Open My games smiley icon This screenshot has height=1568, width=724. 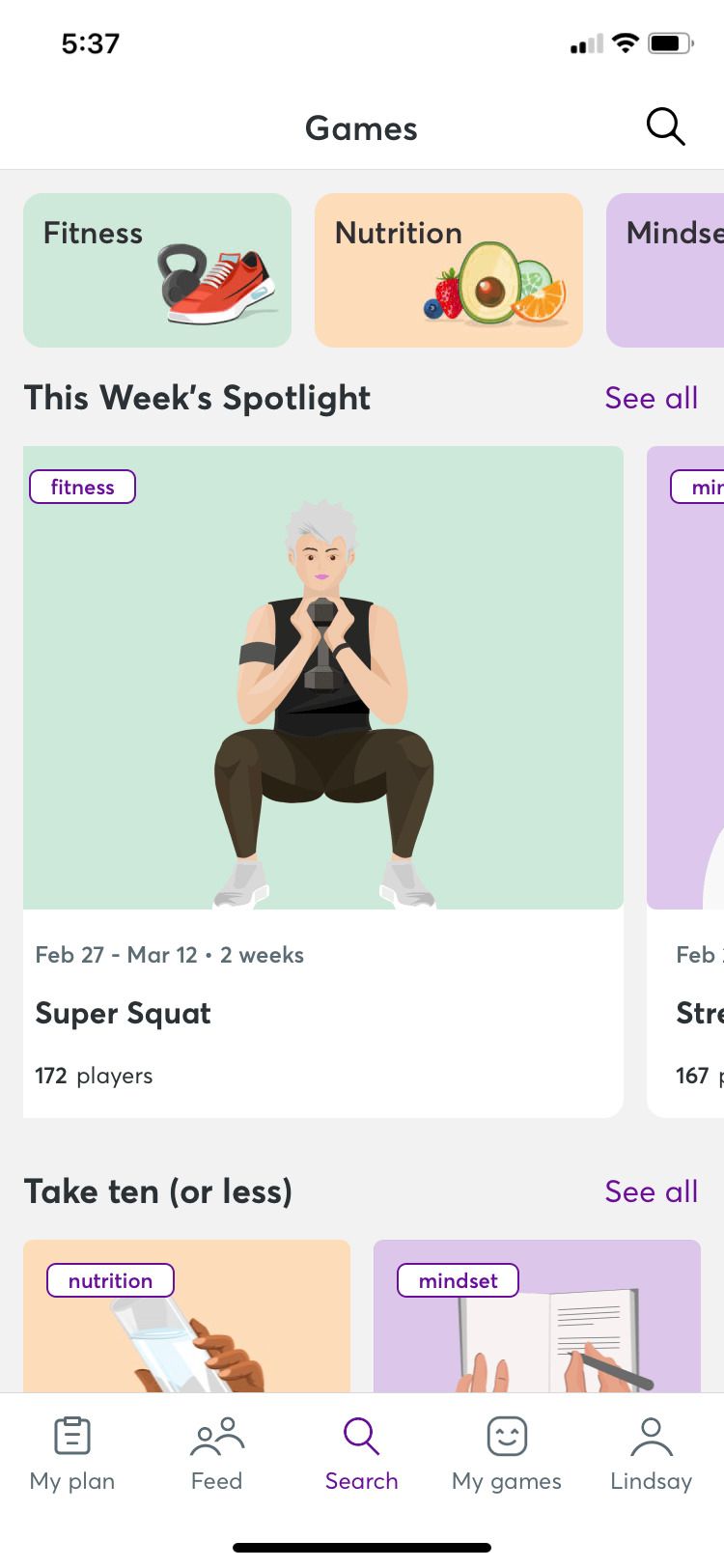(x=507, y=1436)
